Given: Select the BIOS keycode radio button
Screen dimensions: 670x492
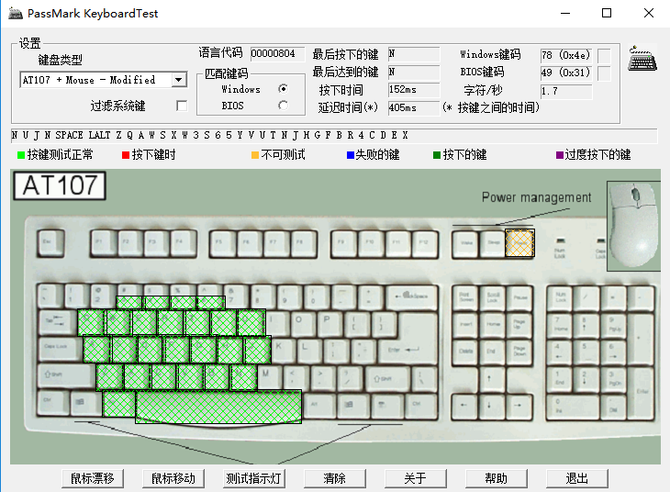Looking at the screenshot, I should [282, 105].
